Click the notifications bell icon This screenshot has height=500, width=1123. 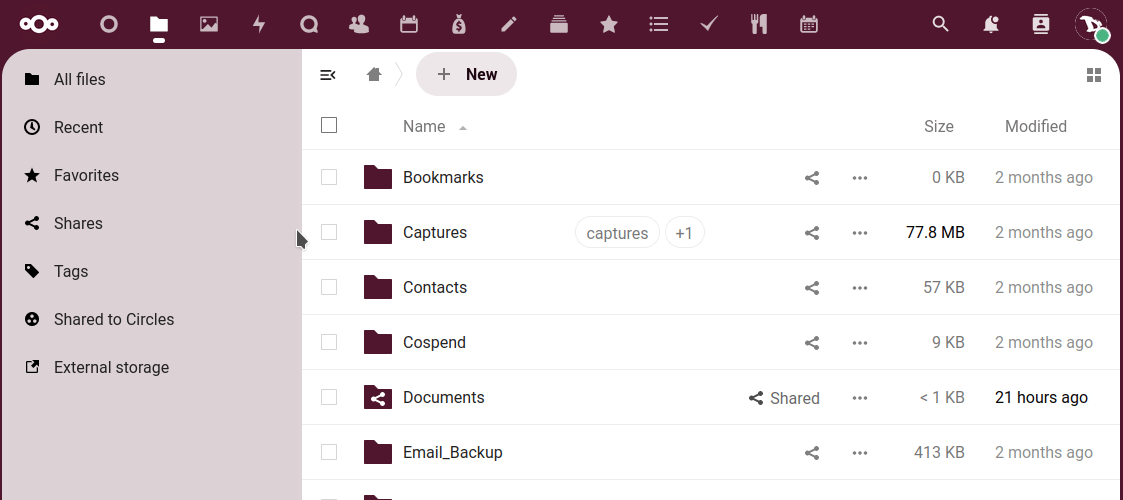(991, 24)
